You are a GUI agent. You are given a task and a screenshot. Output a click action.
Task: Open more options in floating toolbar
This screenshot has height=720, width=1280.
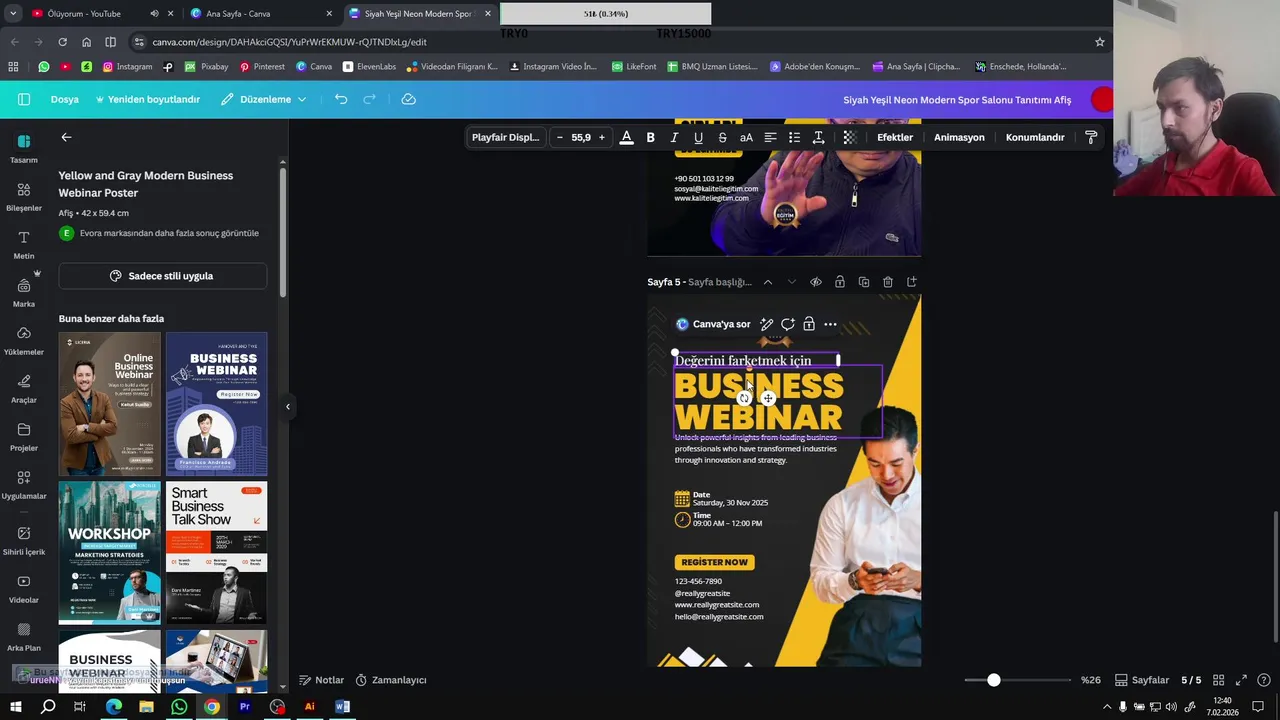(830, 324)
